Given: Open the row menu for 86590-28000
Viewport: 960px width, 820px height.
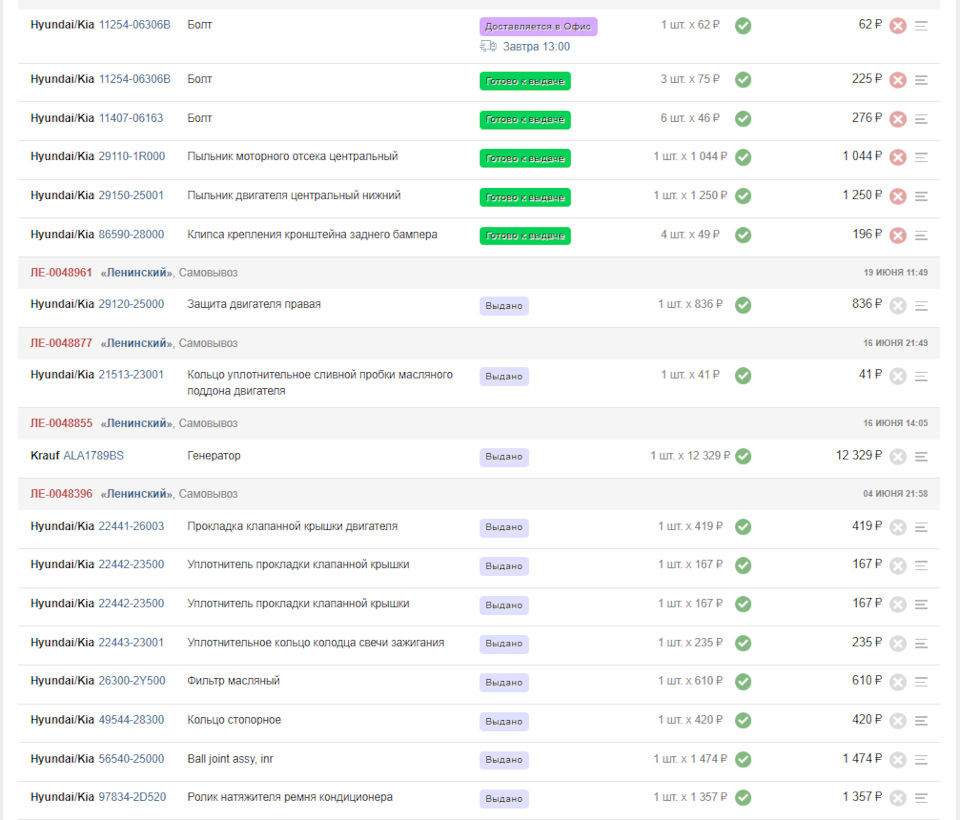Looking at the screenshot, I should pos(921,235).
